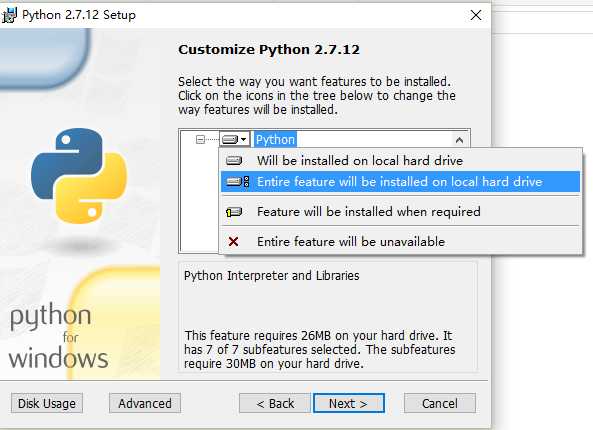This screenshot has height=430, width=593.
Task: Click the hard drive icon beside 'Will be installed'
Action: tap(234, 161)
